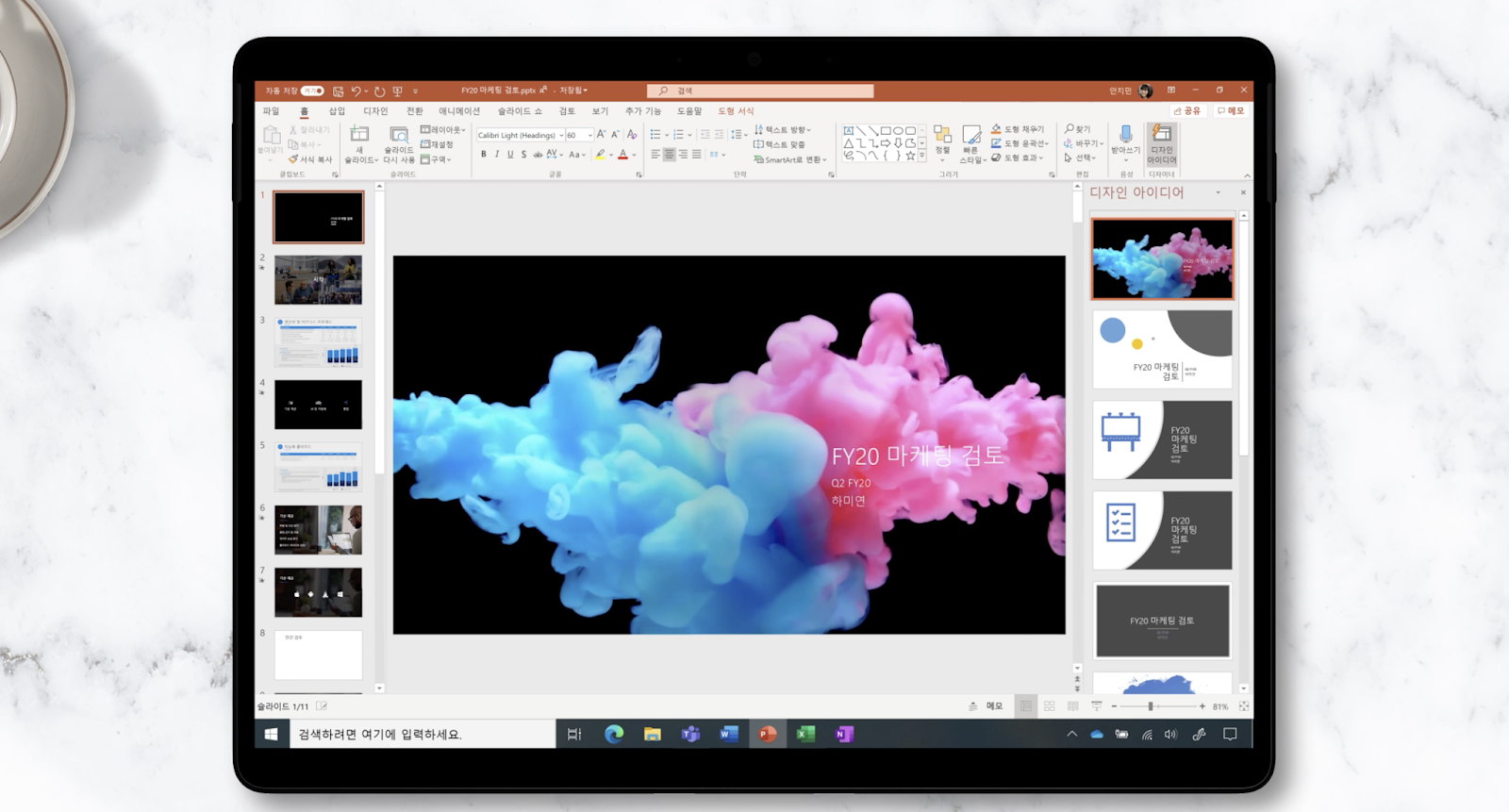1509x812 pixels.
Task: Click the Slide Sorter view icon
Action: coord(1050,705)
